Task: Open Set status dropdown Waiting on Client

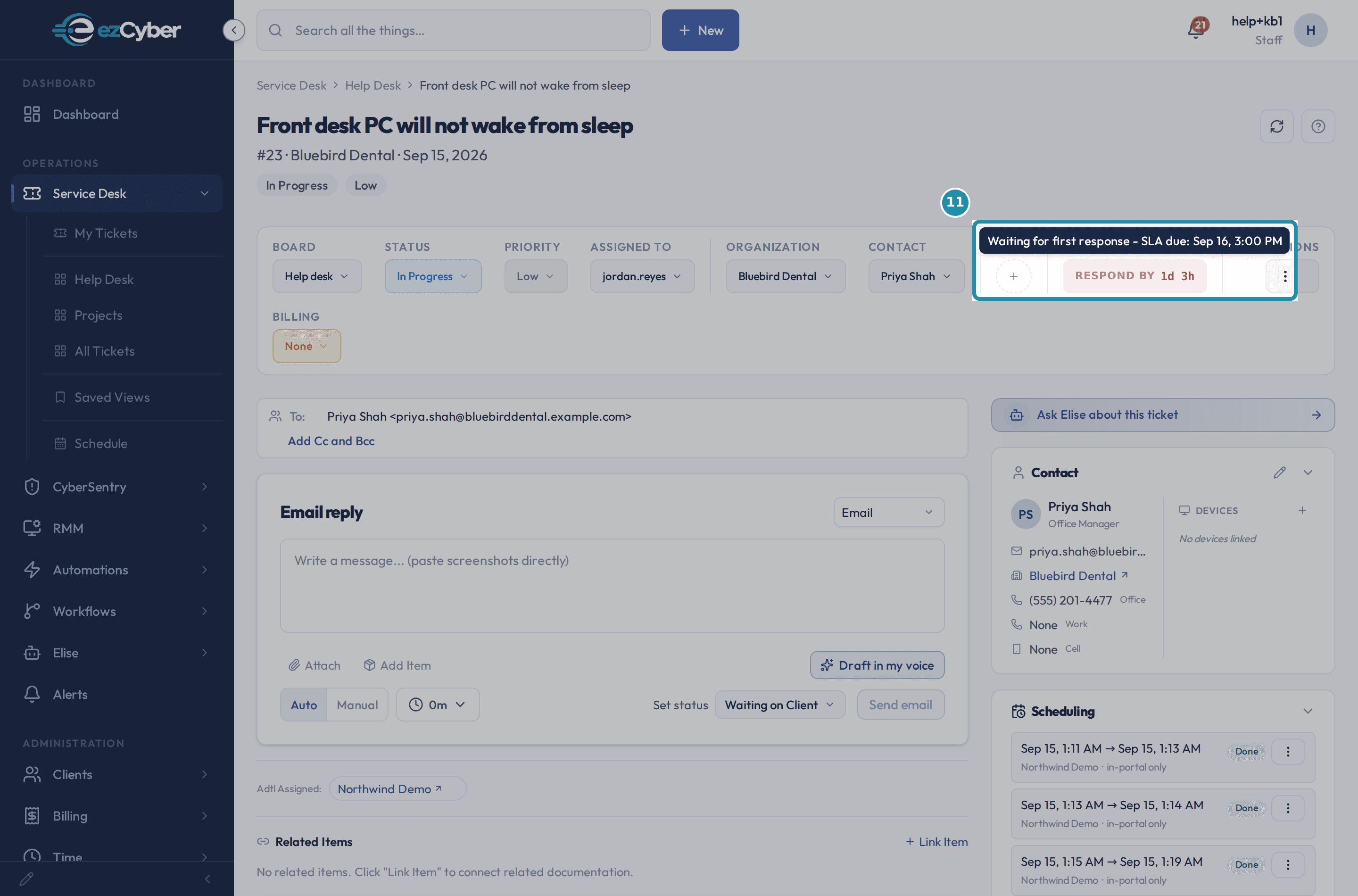Action: point(780,705)
